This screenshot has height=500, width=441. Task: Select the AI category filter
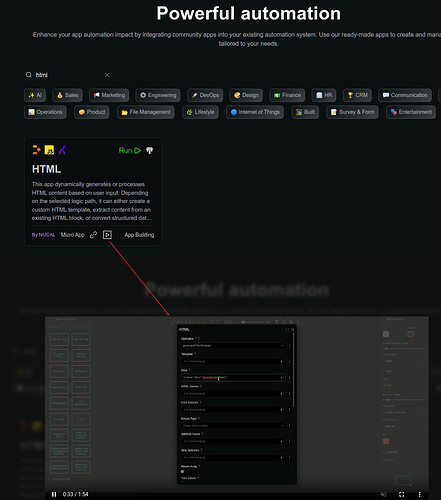[x=35, y=95]
